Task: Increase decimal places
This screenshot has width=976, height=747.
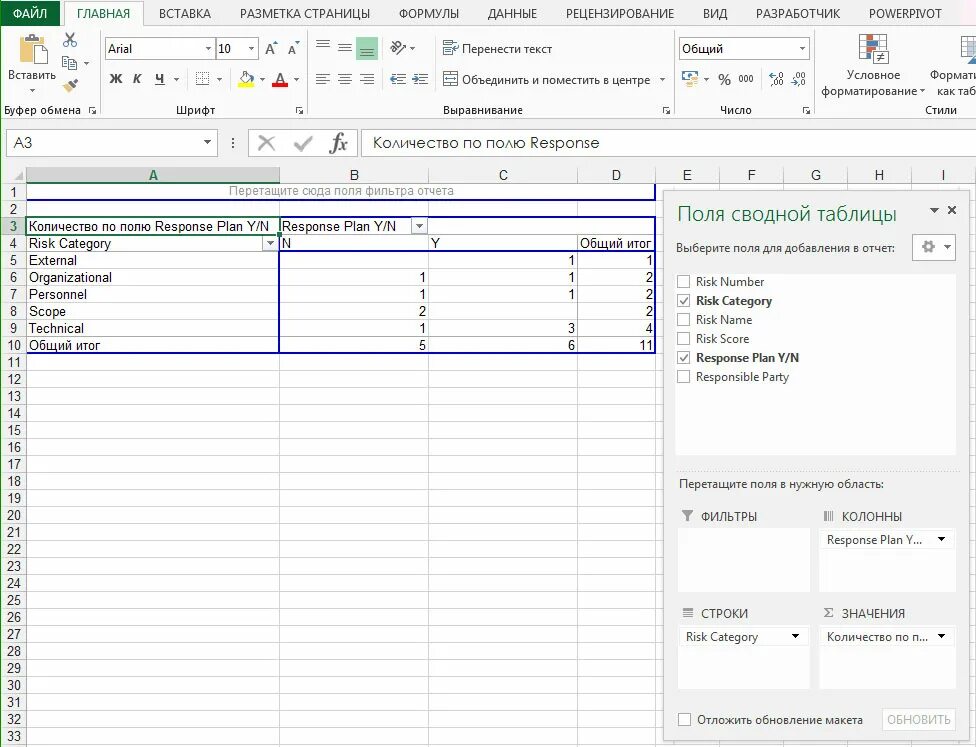Action: point(776,79)
